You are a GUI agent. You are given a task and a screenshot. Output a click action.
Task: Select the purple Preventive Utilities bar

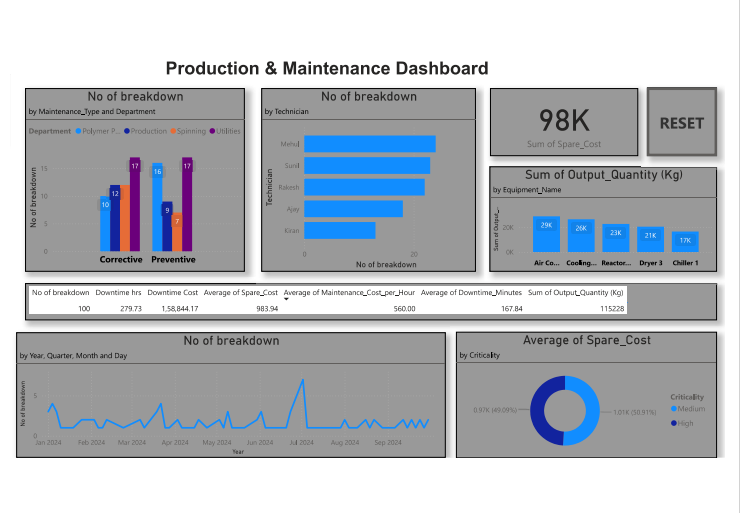click(187, 204)
